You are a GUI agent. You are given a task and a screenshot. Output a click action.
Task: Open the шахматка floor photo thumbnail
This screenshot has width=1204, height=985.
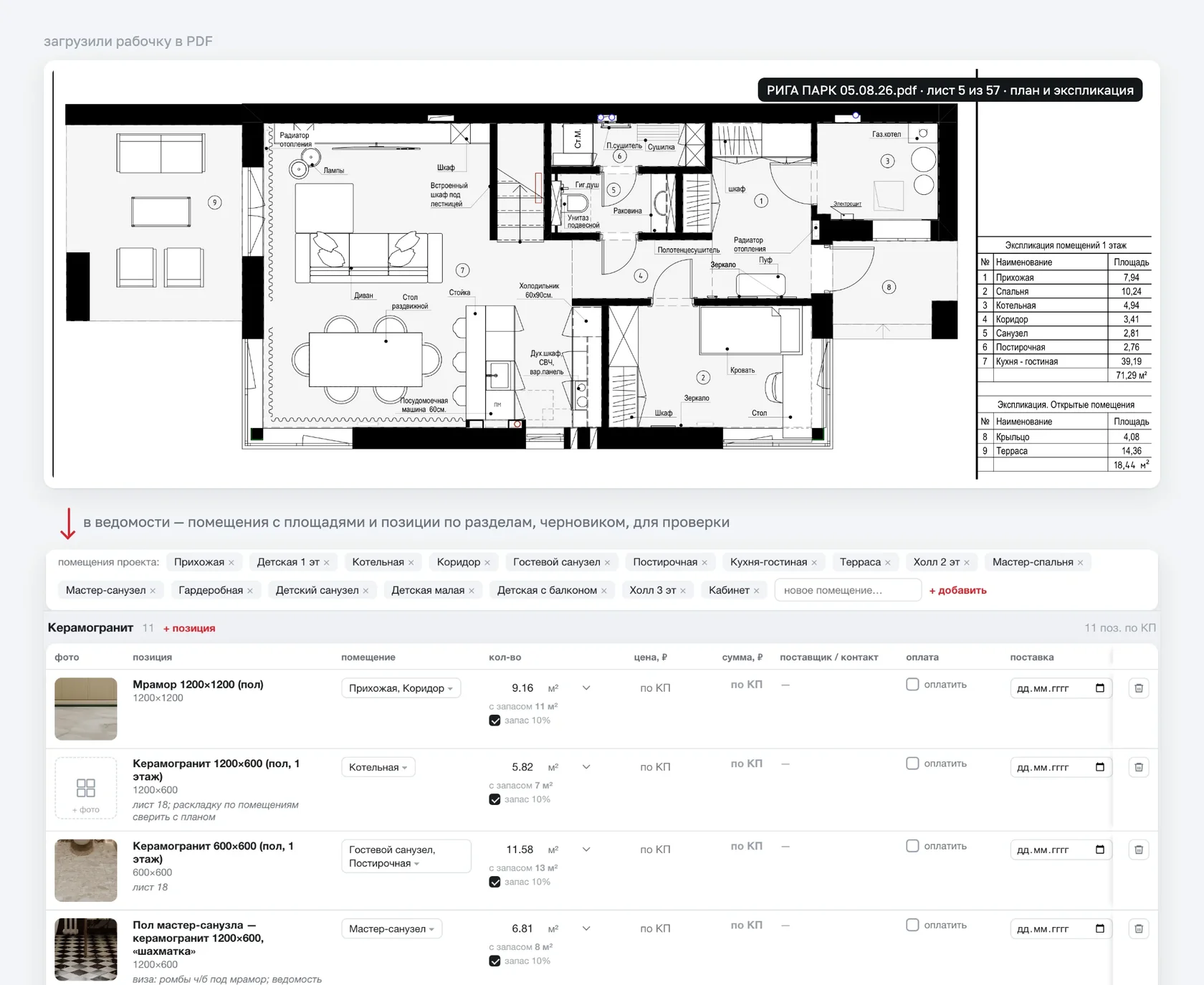[86, 949]
